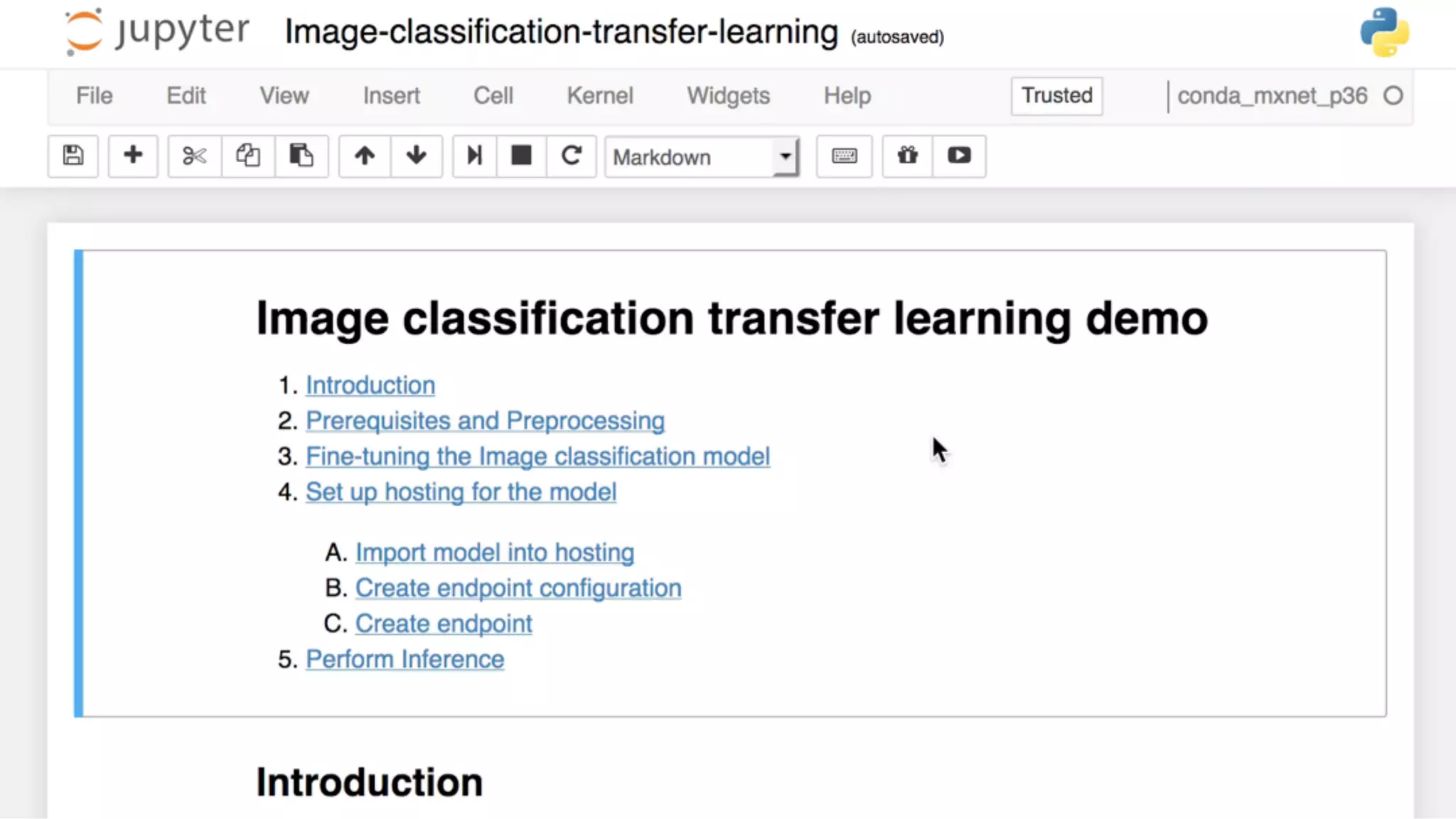
Task: Cut selected cells with scissors icon
Action: [194, 156]
